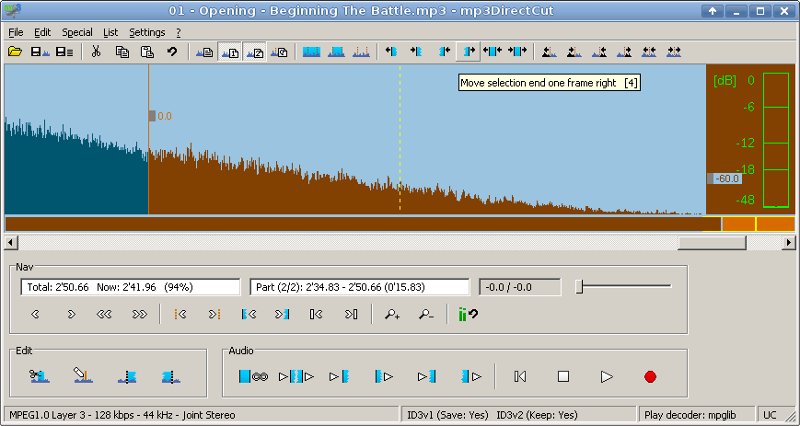The image size is (800, 426).
Task: Jump forward with the double right chevrons
Action: coord(140,314)
